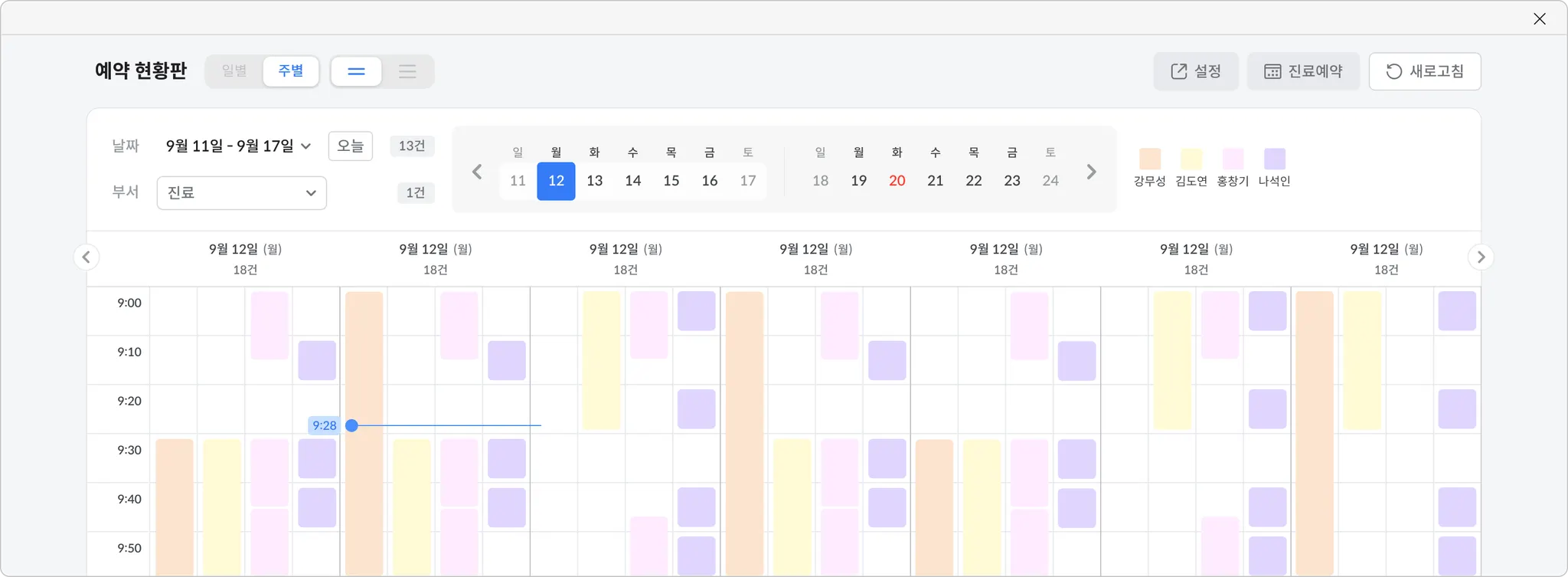Select date 13 (화) in calendar strip
The image size is (1568, 577).
point(594,181)
